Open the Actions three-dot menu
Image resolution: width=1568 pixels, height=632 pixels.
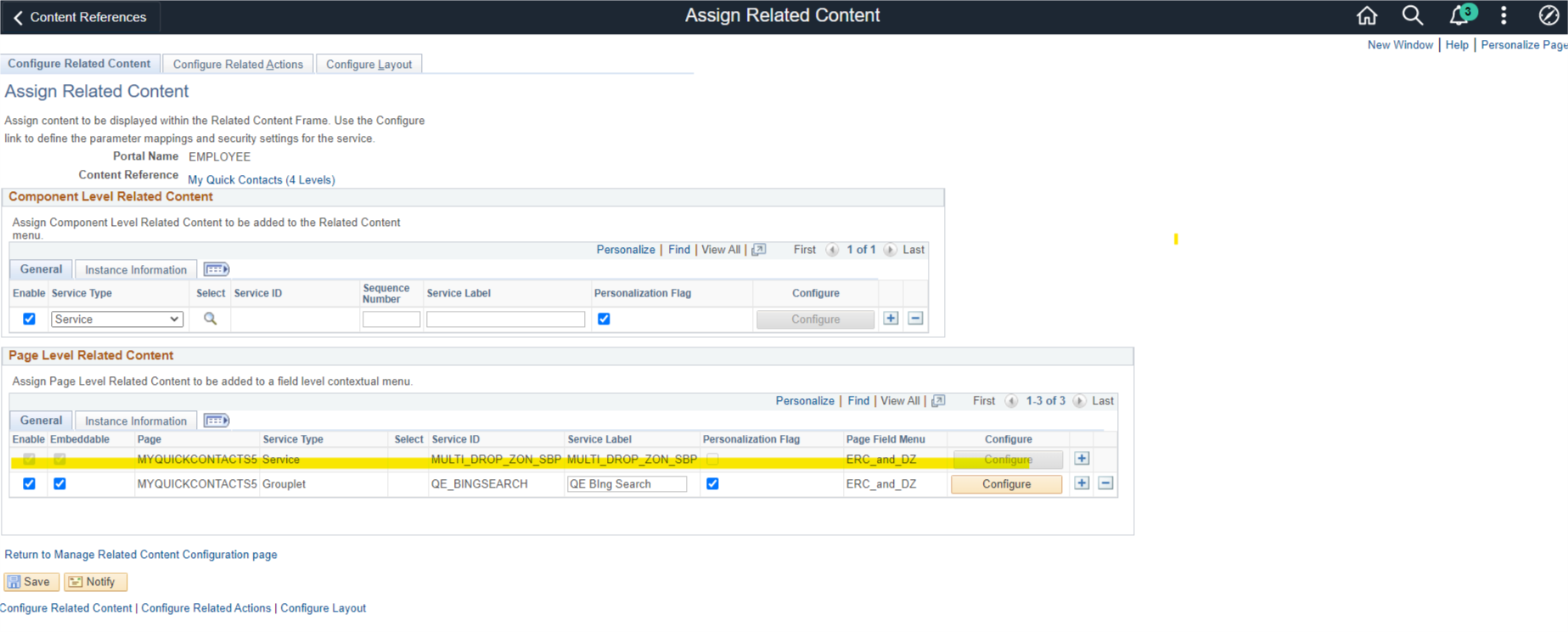click(x=1503, y=15)
